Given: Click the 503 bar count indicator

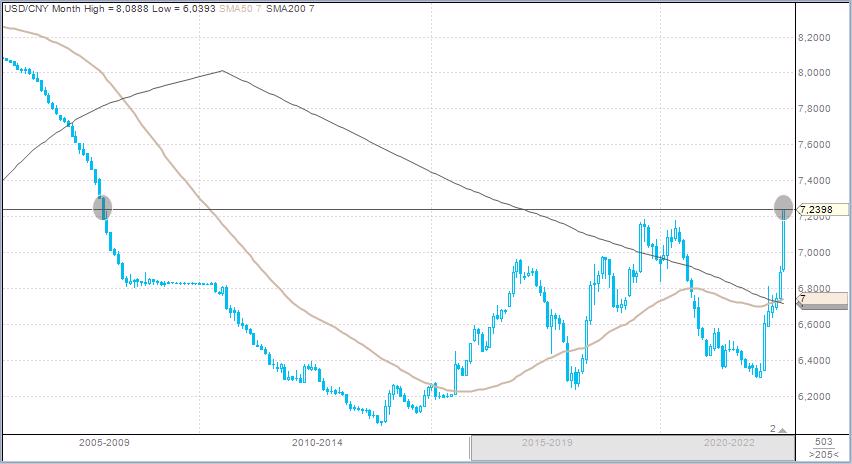Looking at the screenshot, I should point(824,441).
